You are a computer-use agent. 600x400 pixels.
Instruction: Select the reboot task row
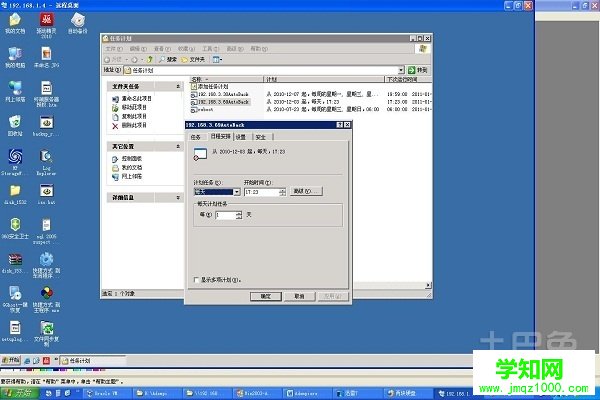[x=202, y=109]
